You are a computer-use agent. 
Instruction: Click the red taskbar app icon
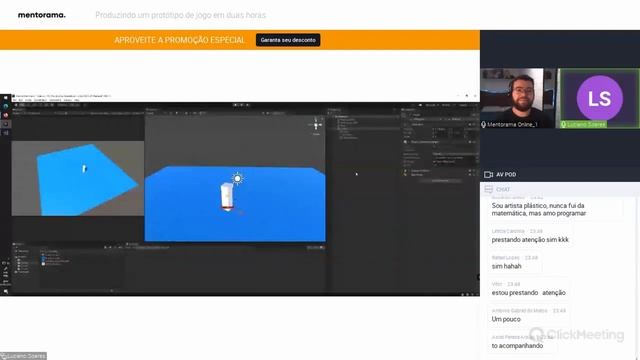point(6,116)
